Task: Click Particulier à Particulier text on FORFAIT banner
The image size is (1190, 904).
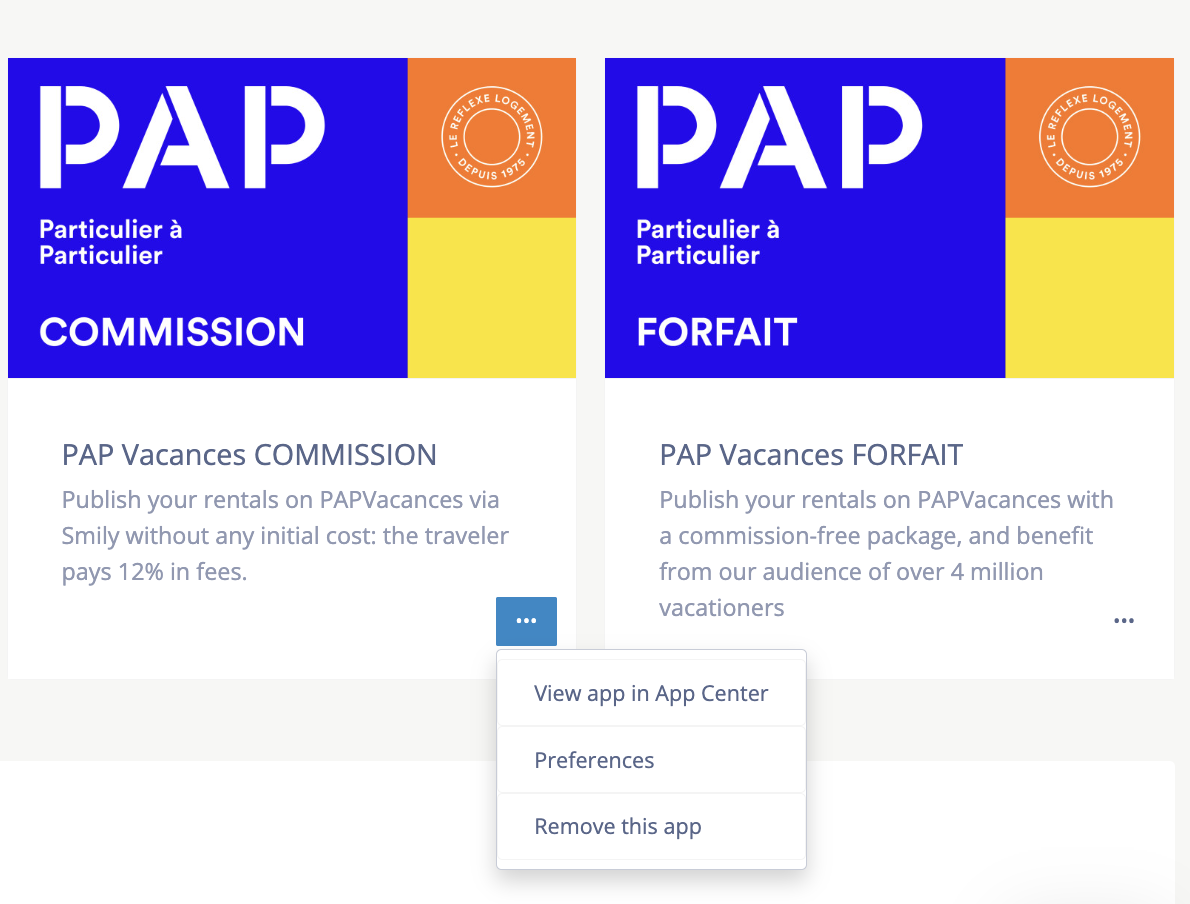Action: click(708, 242)
